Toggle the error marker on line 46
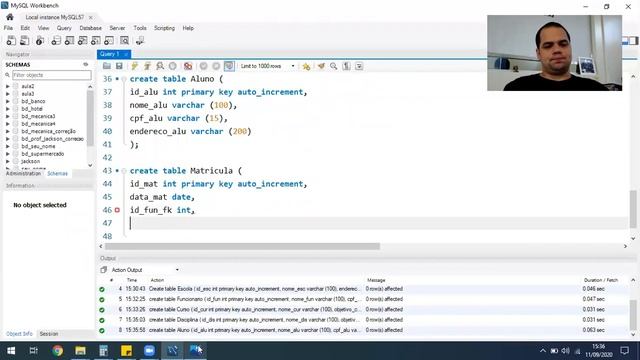 [x=117, y=210]
